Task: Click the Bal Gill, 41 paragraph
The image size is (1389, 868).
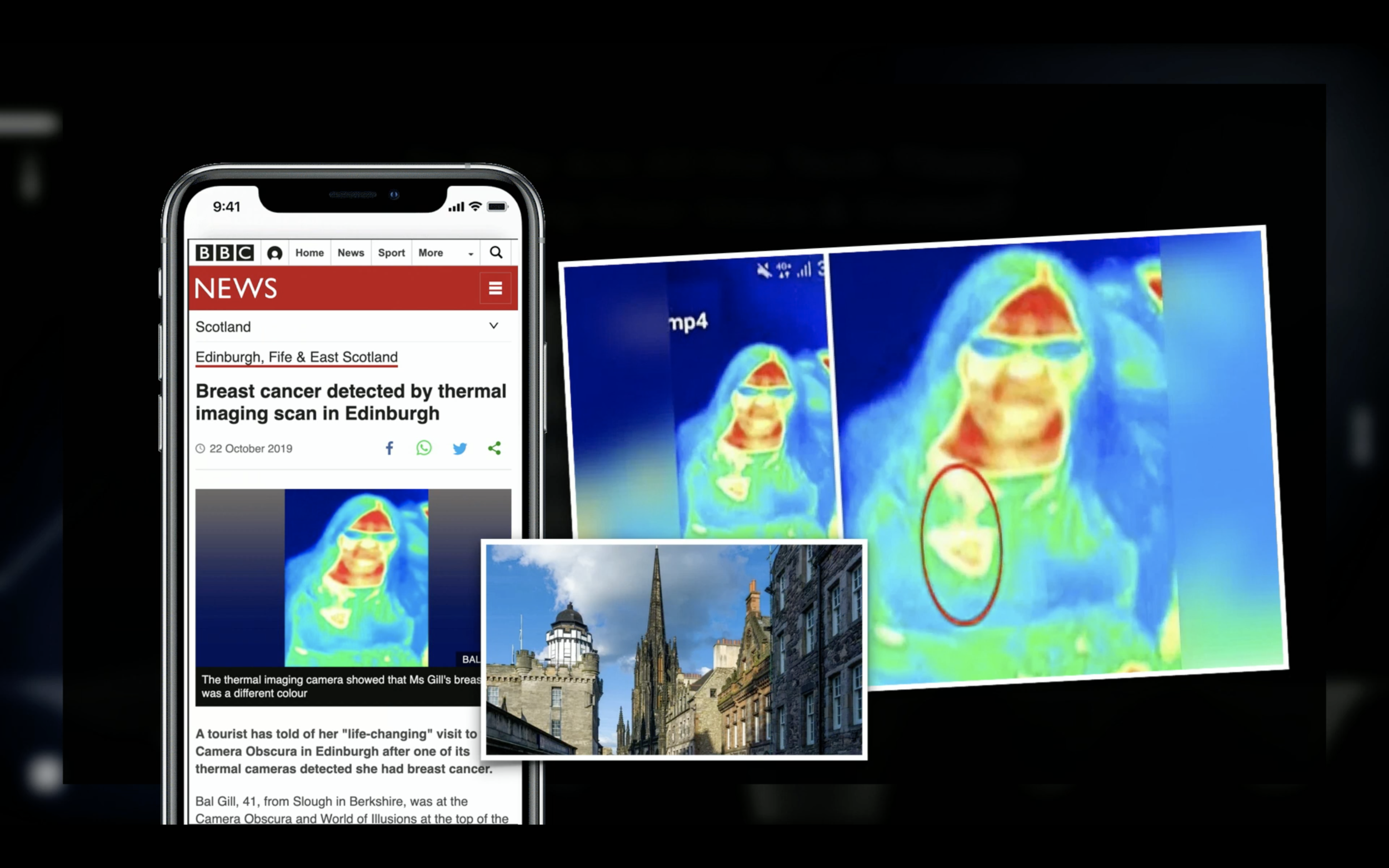Action: tap(351, 810)
